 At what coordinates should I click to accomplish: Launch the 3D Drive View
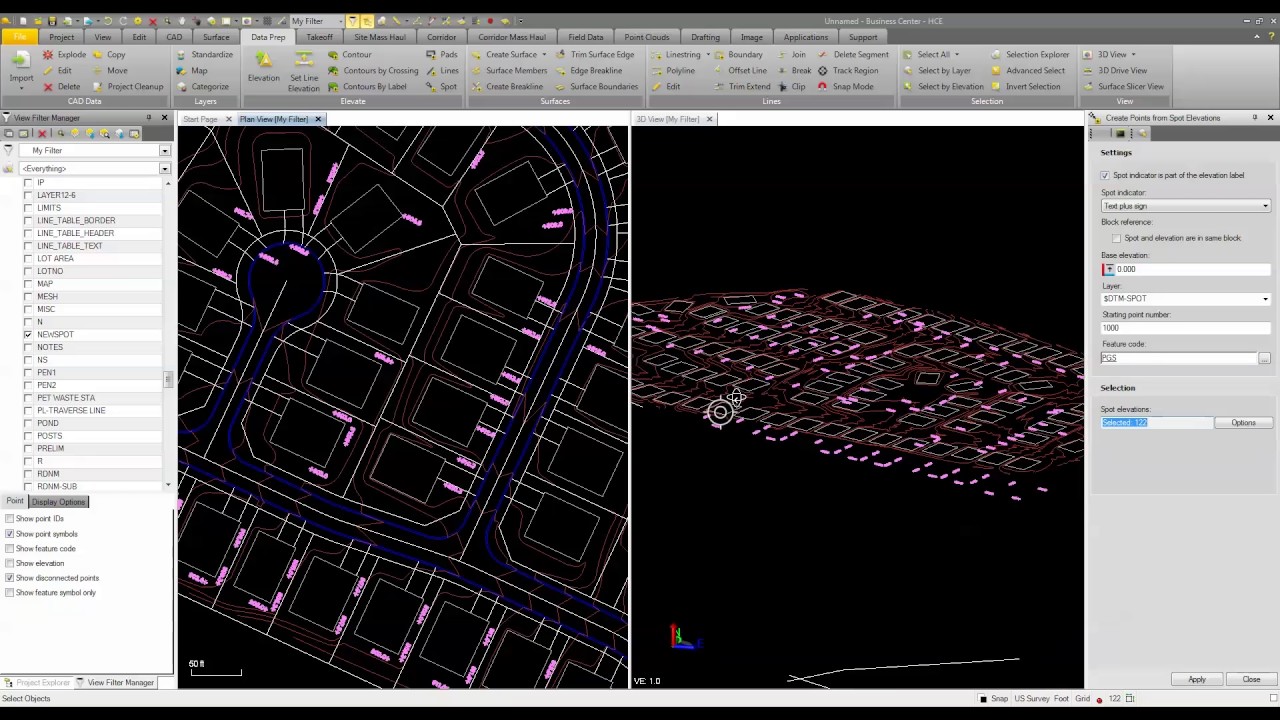(x=1115, y=71)
